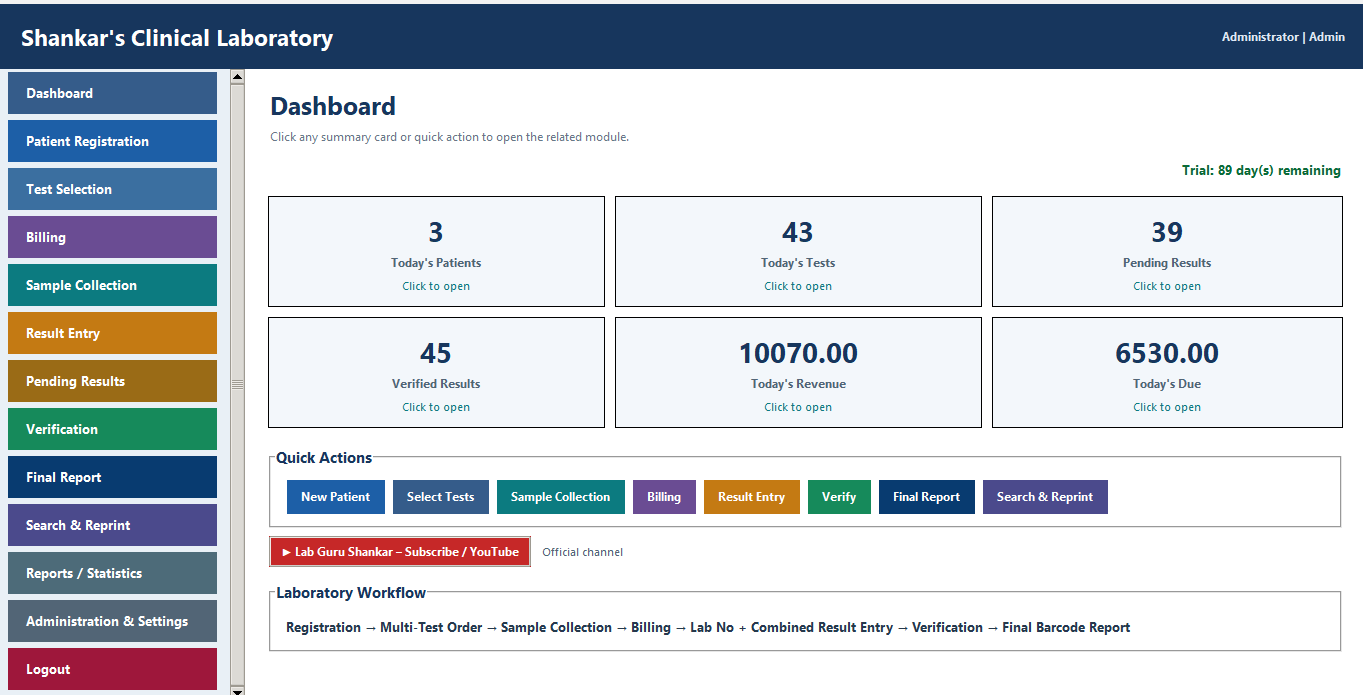The image size is (1363, 695).
Task: Click the 'Official channel' label
Action: (582, 552)
